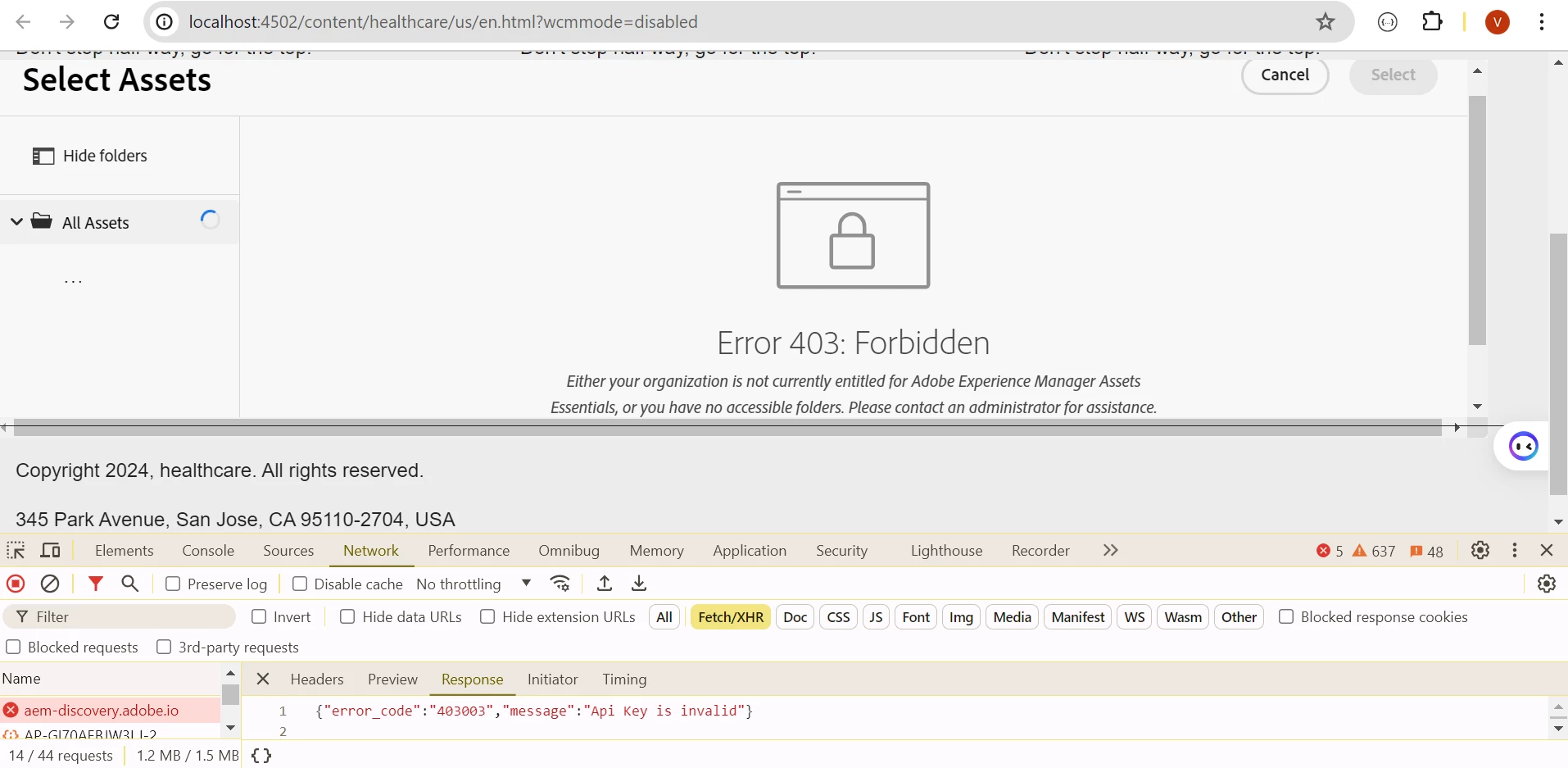Click the browser back arrow

click(x=23, y=22)
